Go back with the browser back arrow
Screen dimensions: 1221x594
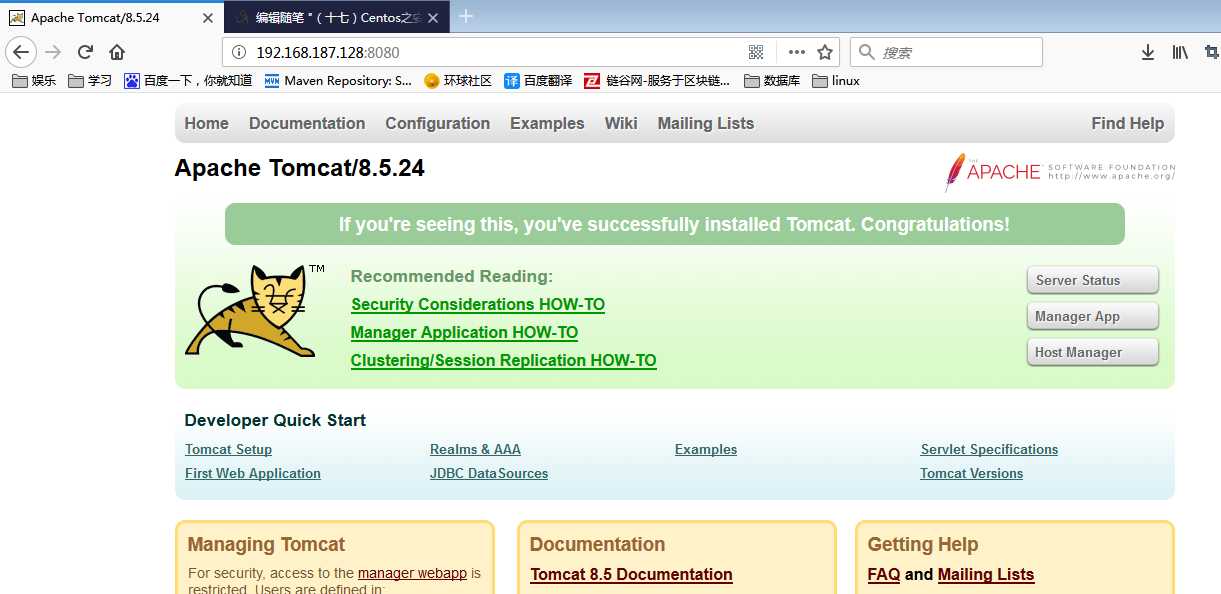point(21,52)
